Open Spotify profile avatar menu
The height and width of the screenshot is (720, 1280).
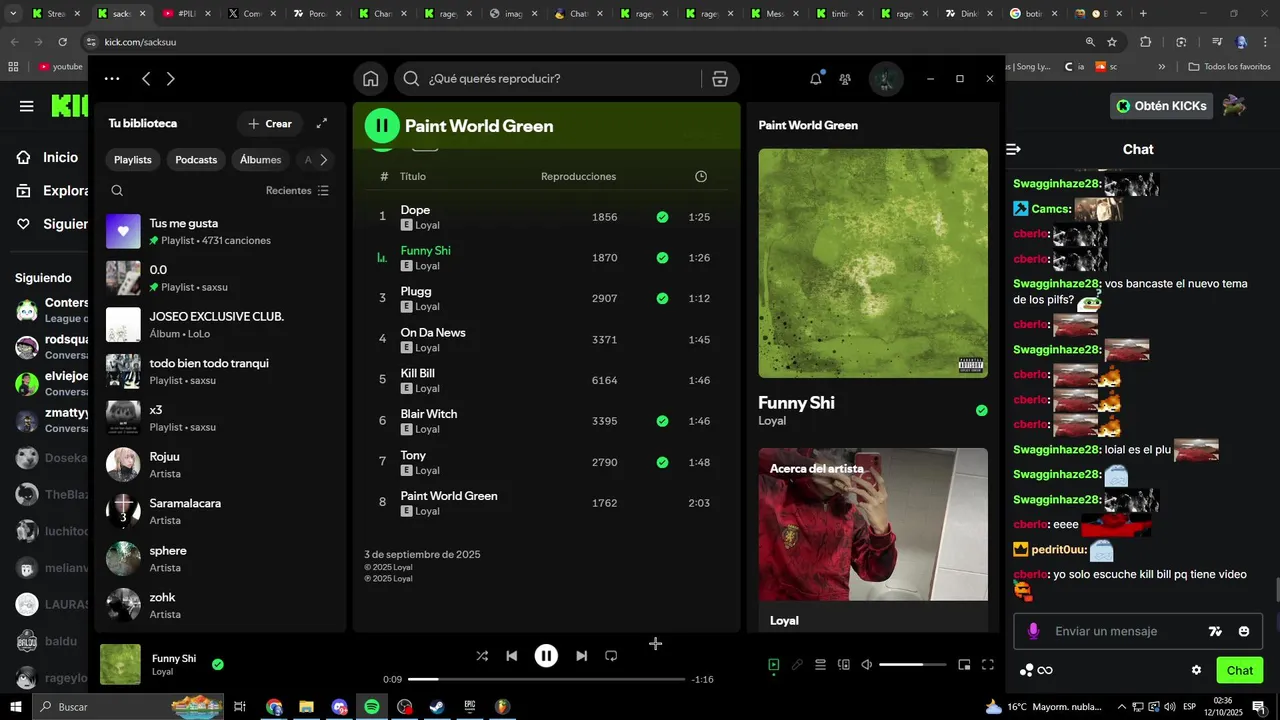coord(886,79)
